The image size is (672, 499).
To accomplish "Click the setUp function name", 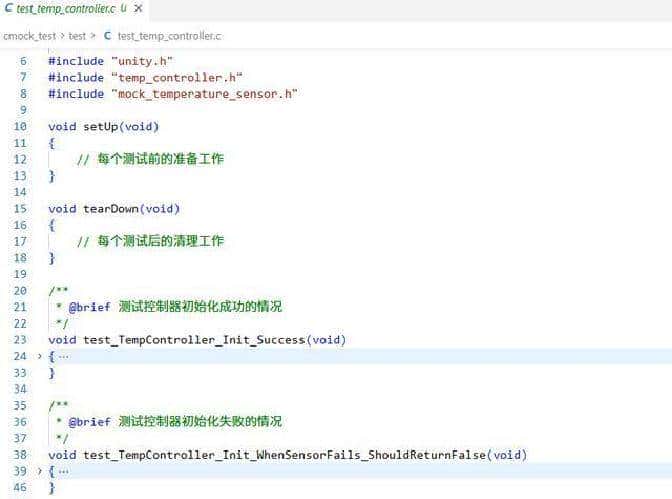I will (x=100, y=126).
